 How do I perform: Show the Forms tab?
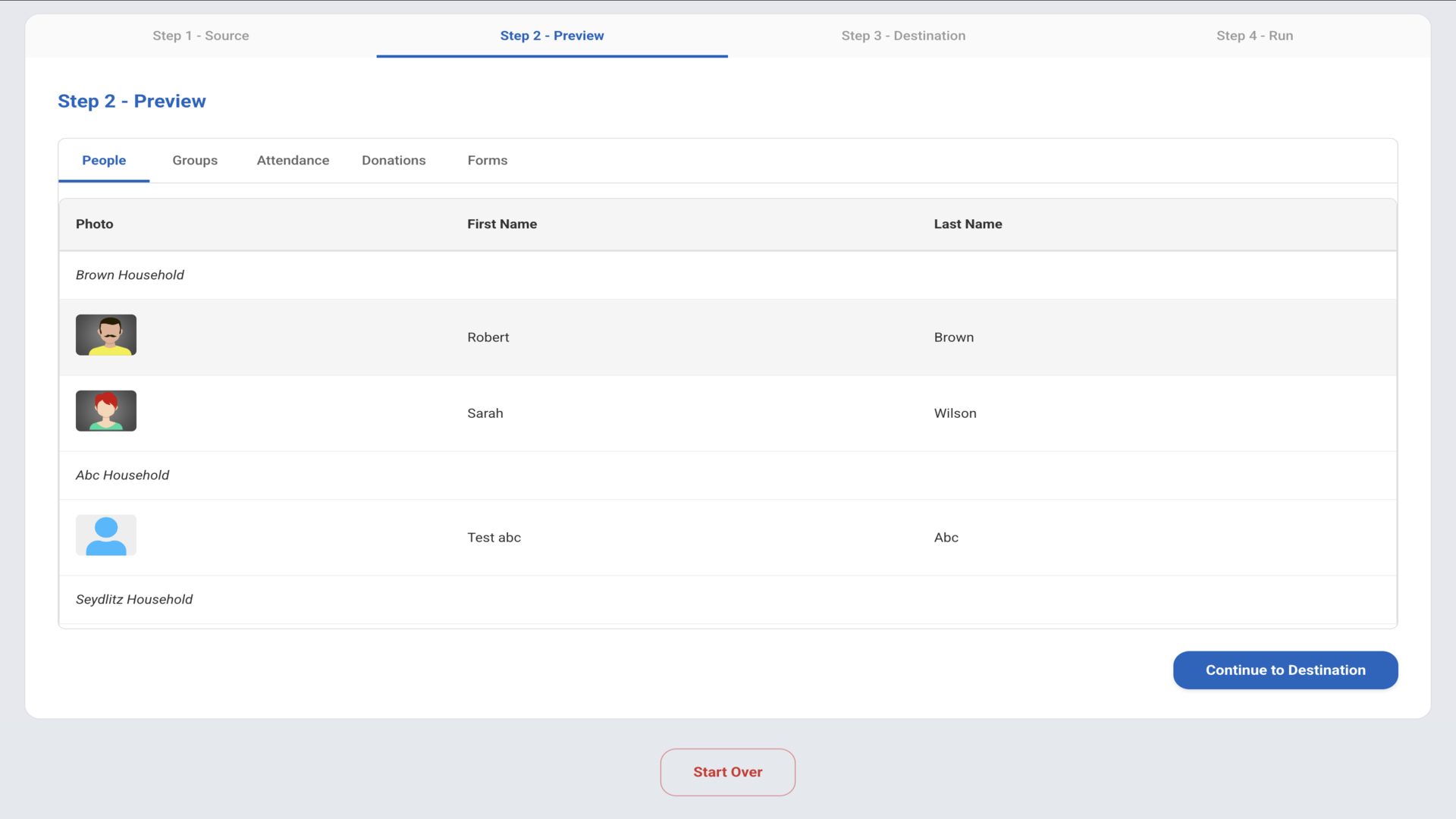click(487, 160)
